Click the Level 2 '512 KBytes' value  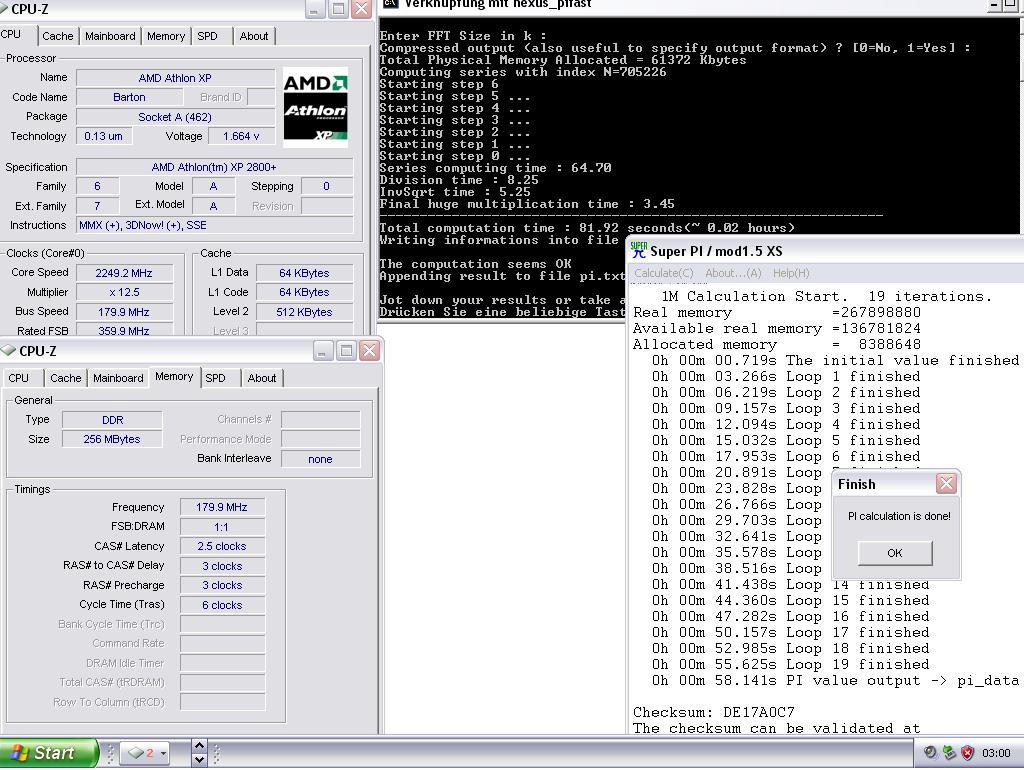click(304, 312)
